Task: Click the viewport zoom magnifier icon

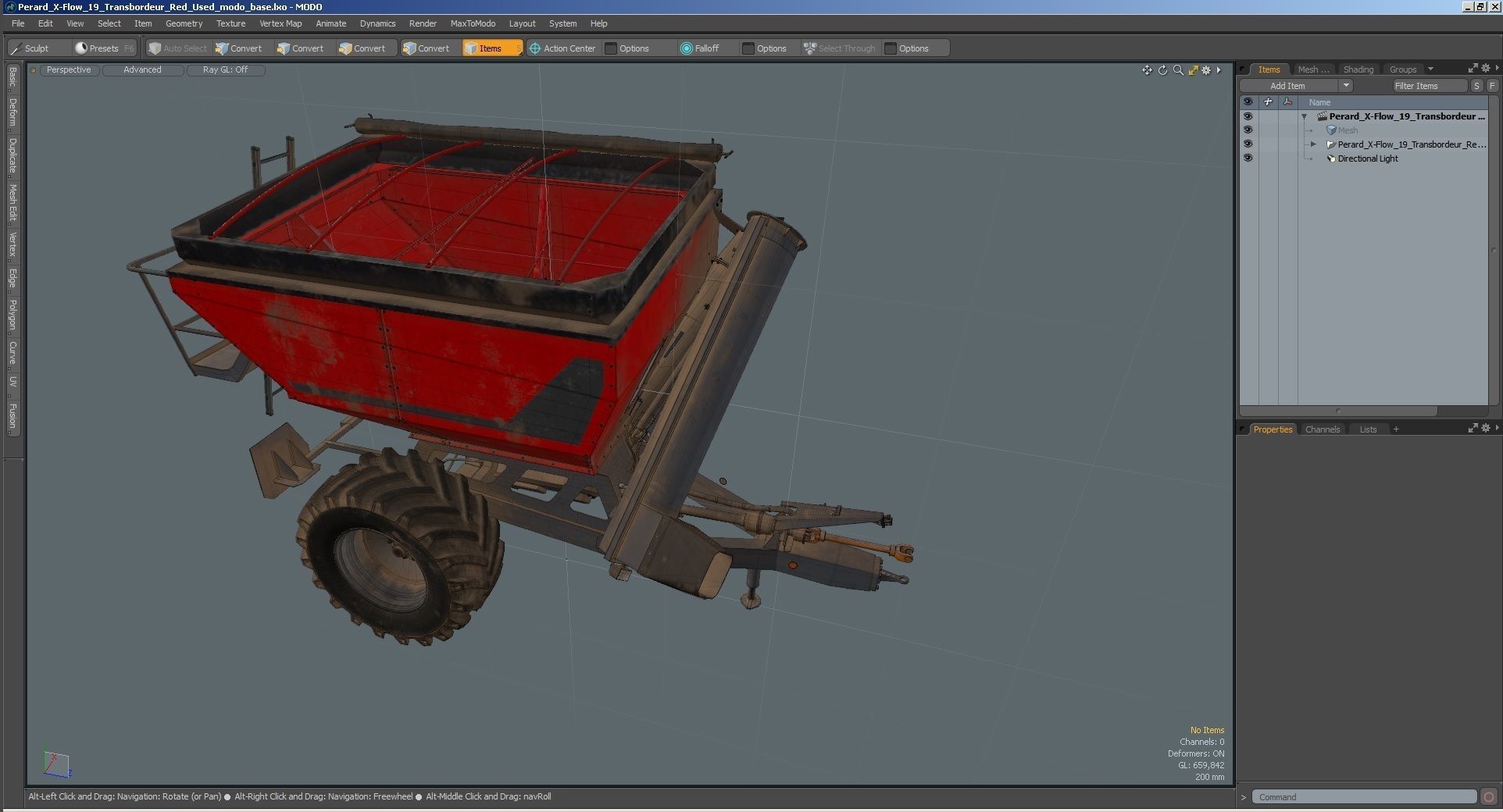Action: pyautogui.click(x=1178, y=70)
